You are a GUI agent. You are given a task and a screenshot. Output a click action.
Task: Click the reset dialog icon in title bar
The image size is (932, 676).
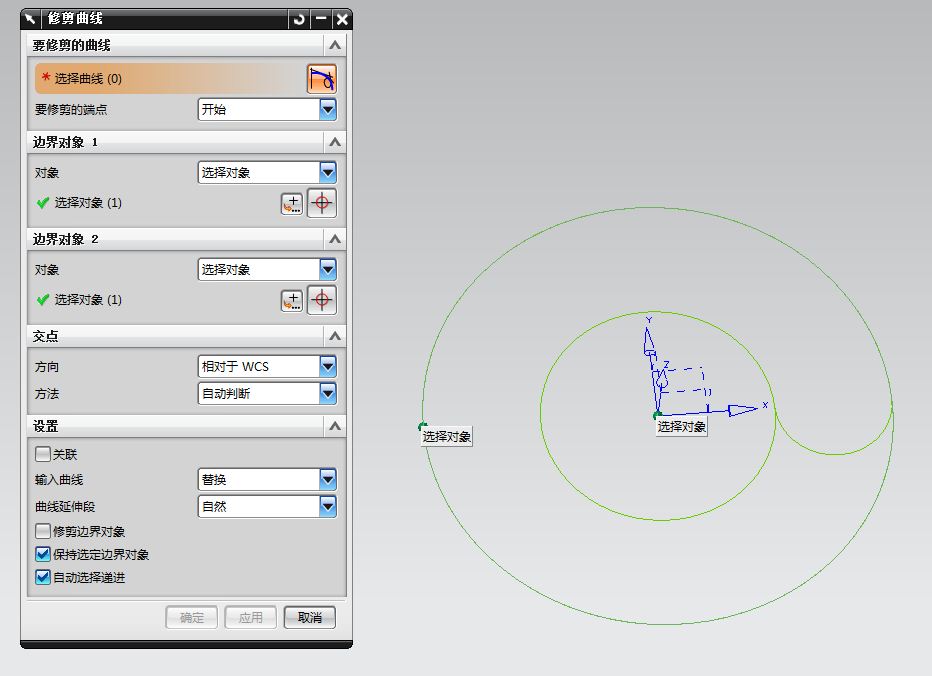tap(299, 19)
